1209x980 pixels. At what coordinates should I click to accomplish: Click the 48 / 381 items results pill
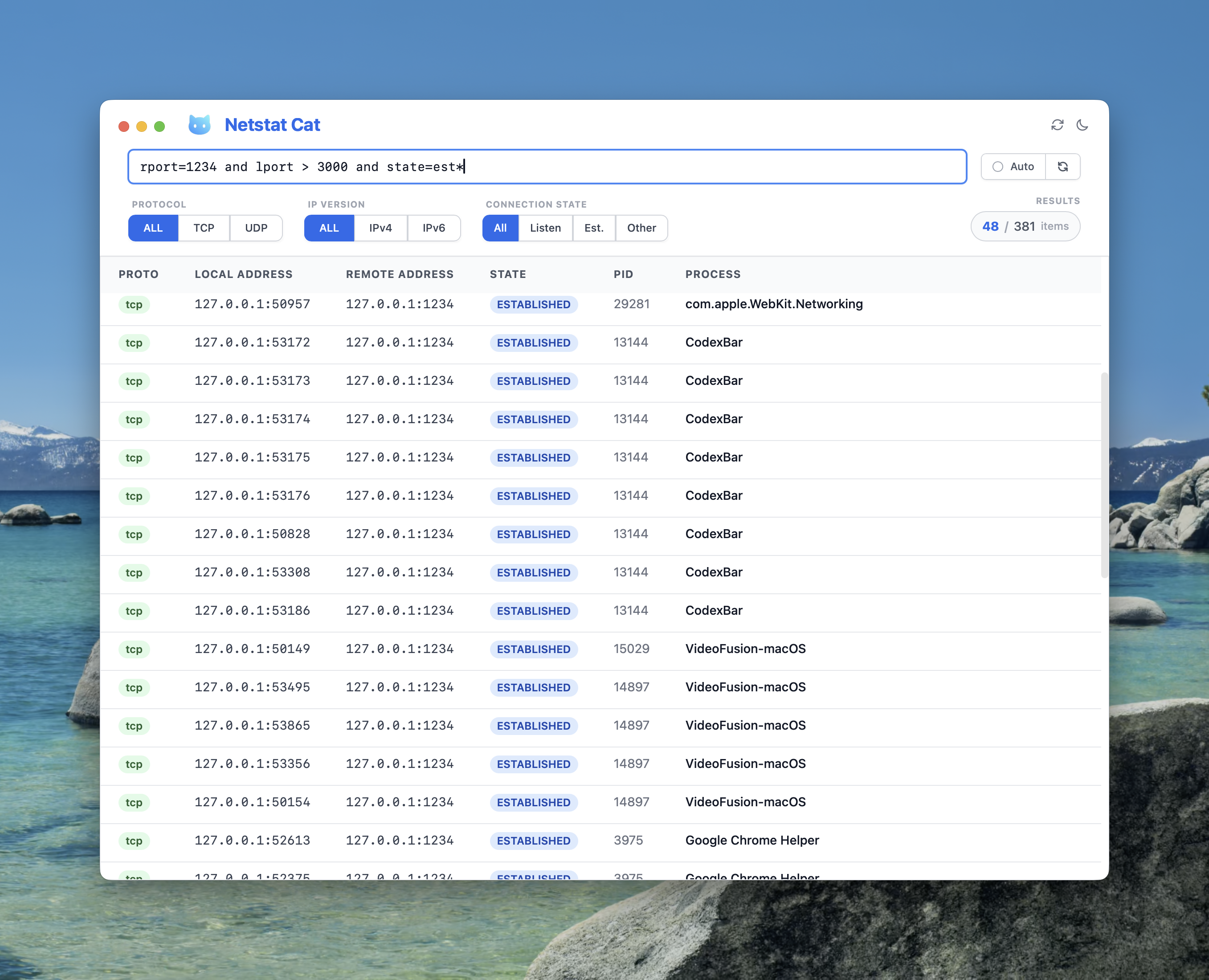(x=1025, y=226)
